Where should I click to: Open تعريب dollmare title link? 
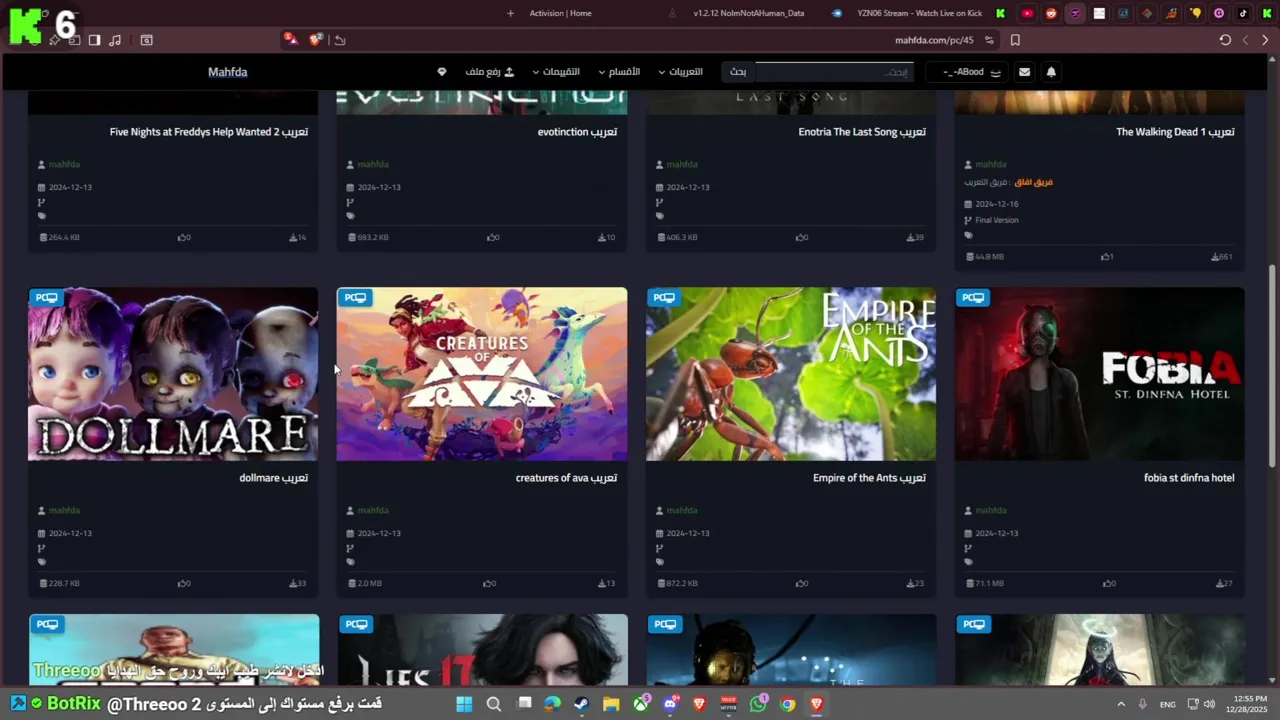273,478
